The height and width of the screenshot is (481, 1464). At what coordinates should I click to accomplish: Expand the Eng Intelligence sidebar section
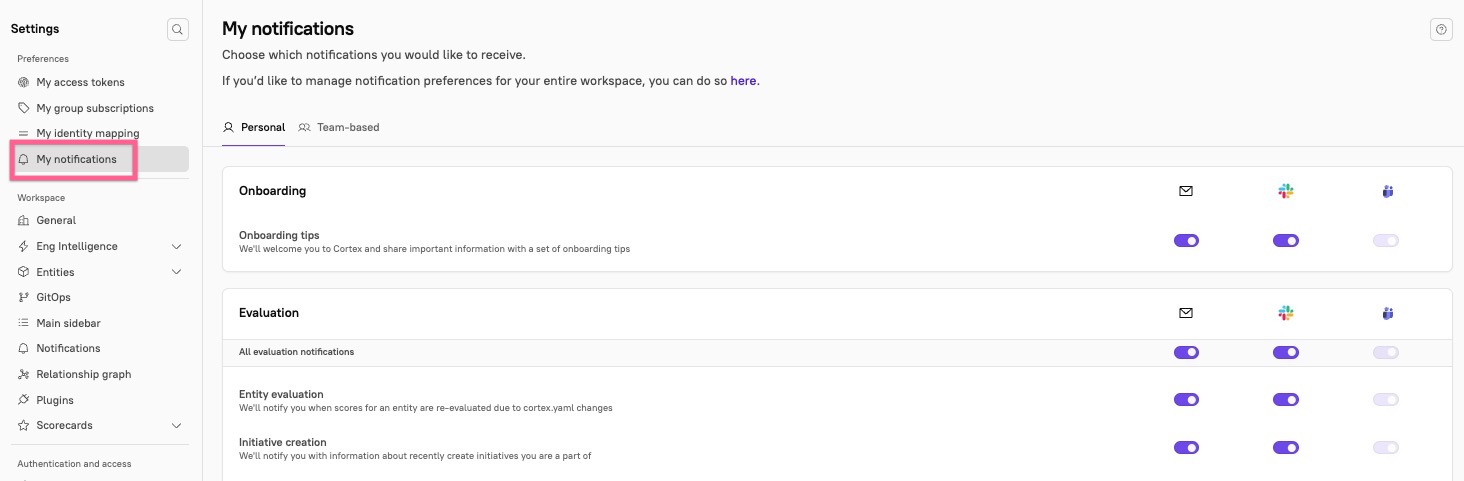click(177, 246)
